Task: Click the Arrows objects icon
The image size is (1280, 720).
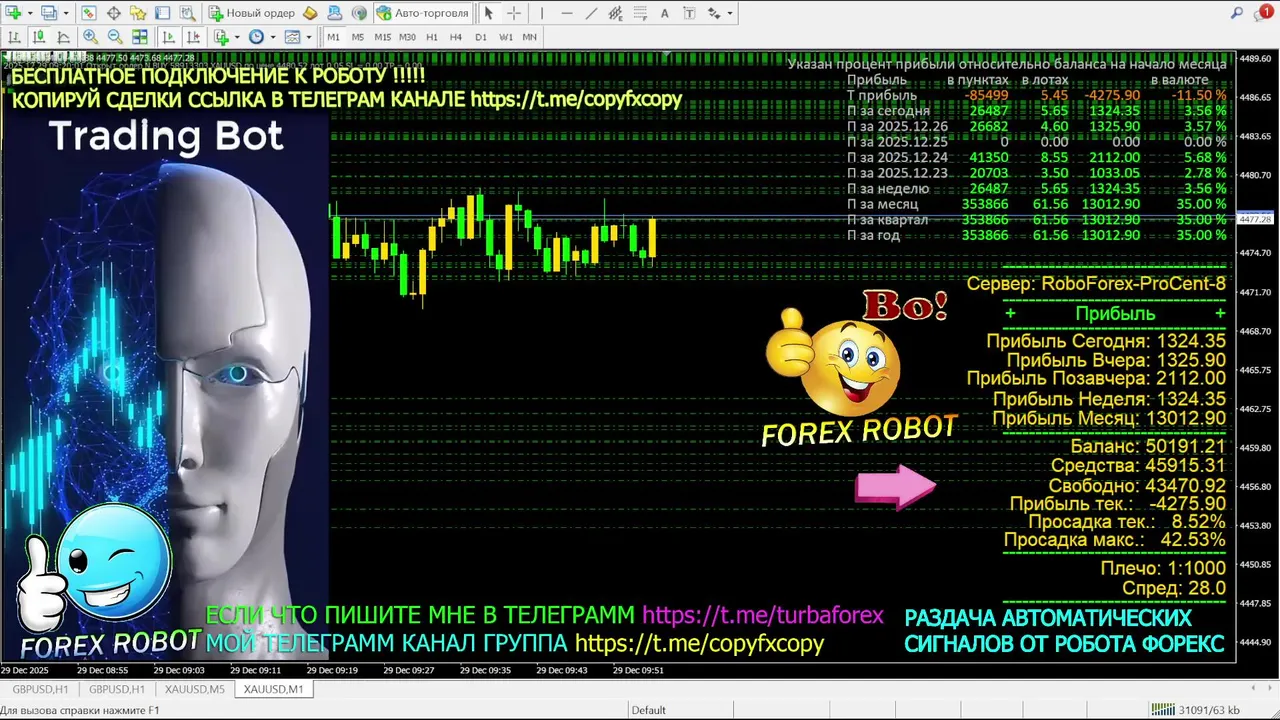Action: [714, 13]
